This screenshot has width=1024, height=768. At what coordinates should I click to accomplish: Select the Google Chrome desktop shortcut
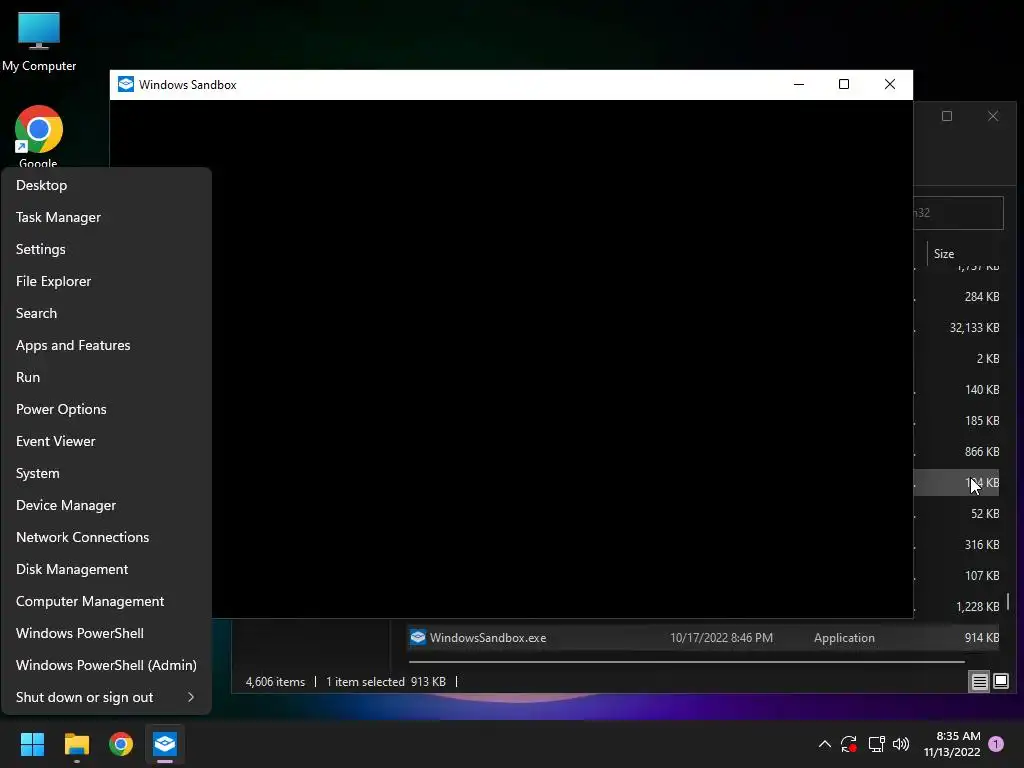click(x=39, y=136)
